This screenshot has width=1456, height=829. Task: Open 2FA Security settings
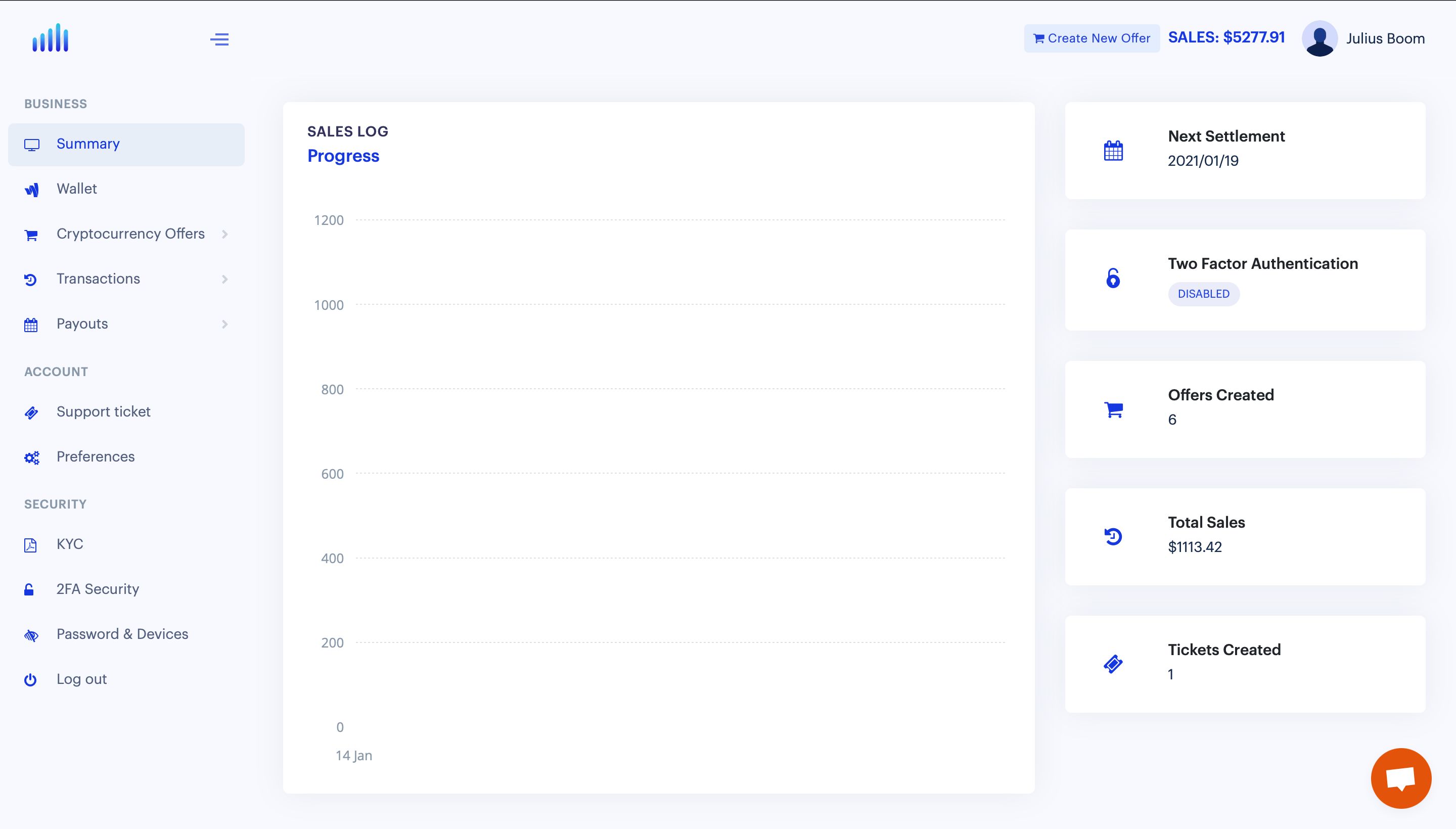click(98, 589)
